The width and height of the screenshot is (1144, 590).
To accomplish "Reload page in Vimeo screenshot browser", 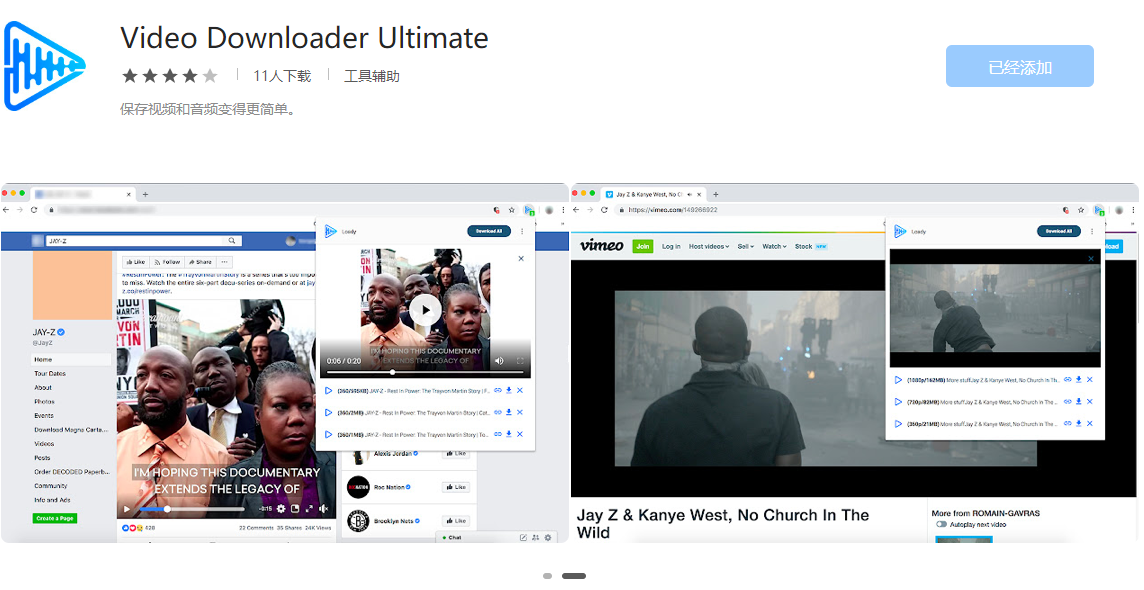I will [x=604, y=210].
